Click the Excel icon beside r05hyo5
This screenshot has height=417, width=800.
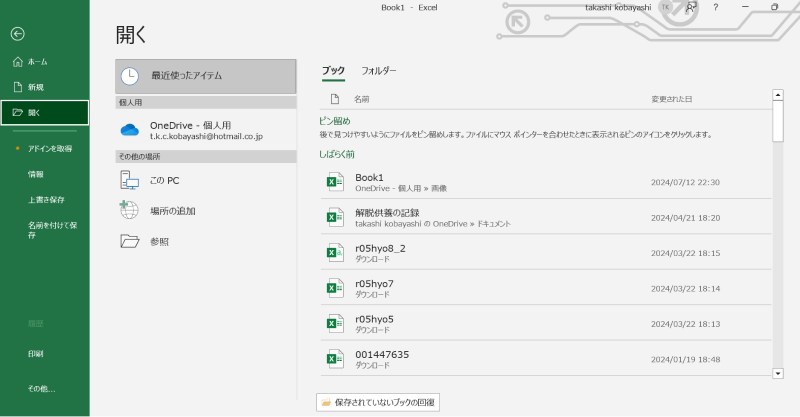335,324
